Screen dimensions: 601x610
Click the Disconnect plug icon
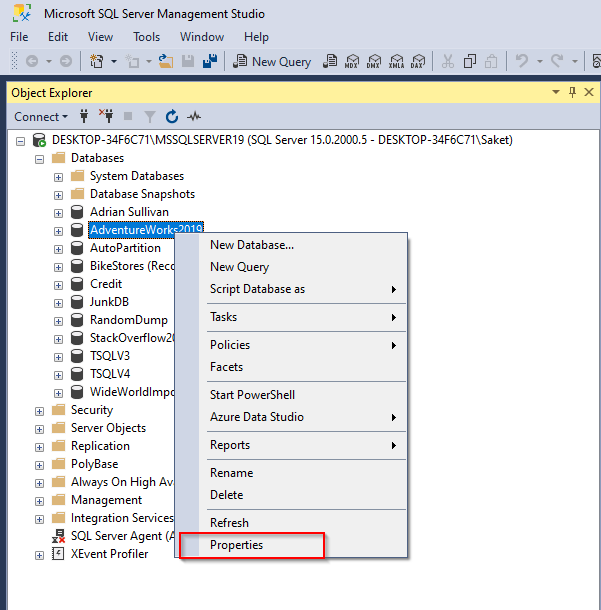tap(106, 116)
